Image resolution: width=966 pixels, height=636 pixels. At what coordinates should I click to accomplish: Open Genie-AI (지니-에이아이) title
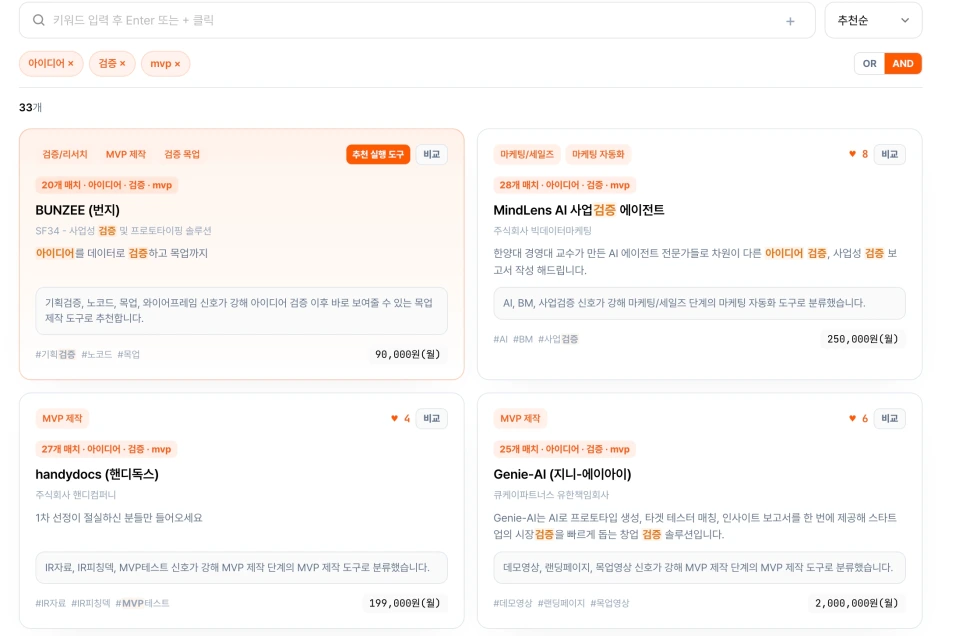pos(562,475)
